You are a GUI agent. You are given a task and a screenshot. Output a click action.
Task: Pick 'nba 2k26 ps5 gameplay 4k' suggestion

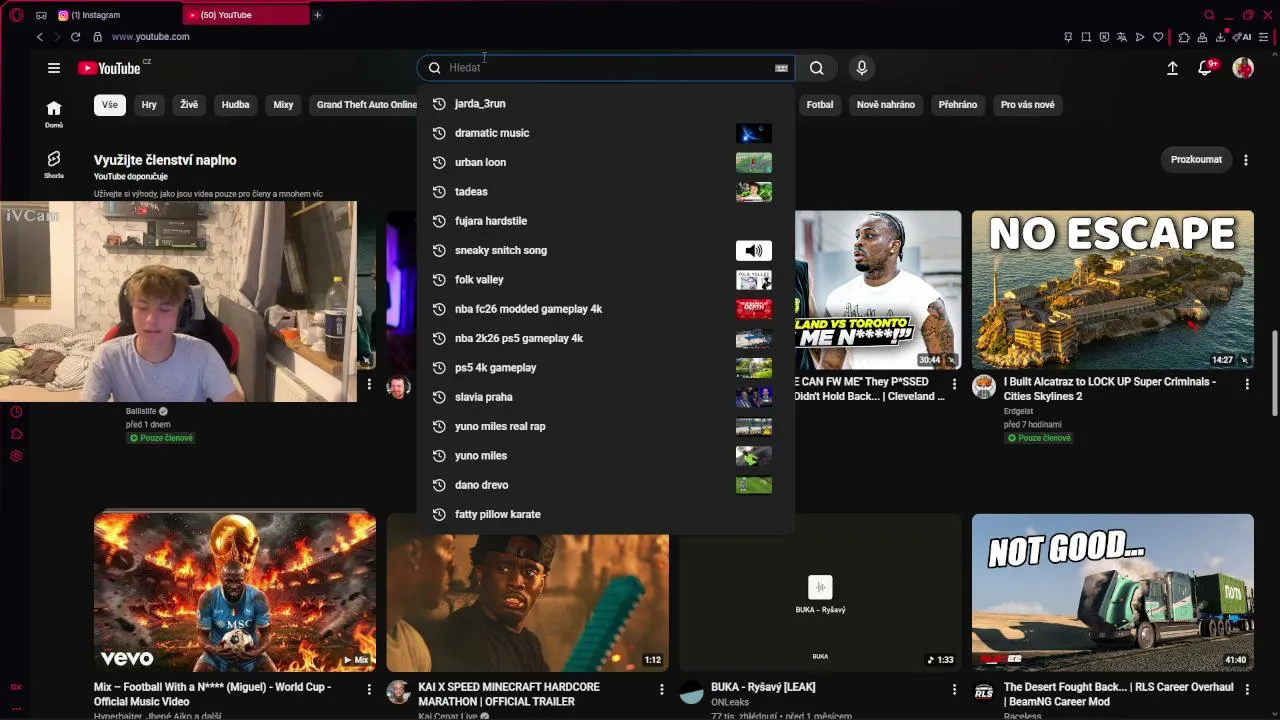point(606,338)
